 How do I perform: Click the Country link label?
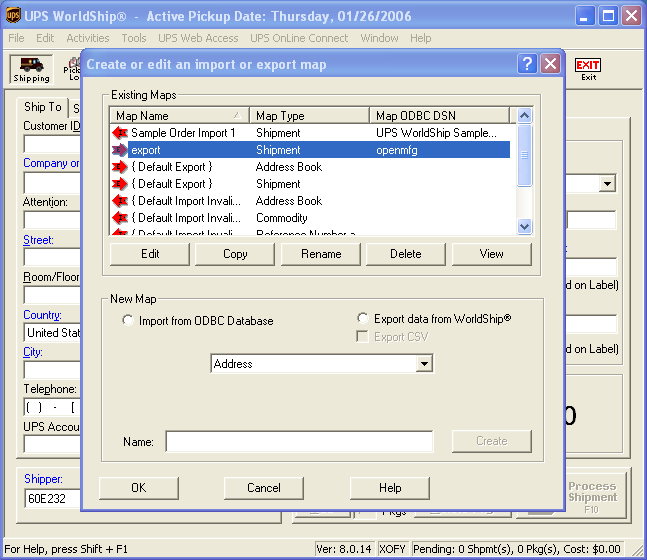coord(42,315)
